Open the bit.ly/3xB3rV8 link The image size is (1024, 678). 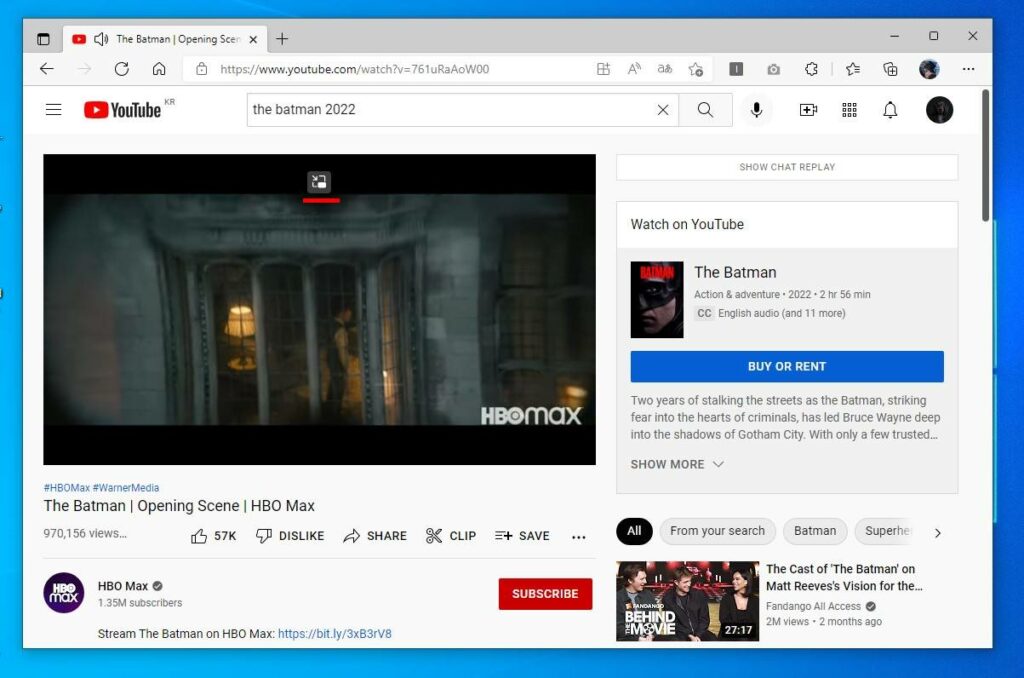tap(335, 634)
